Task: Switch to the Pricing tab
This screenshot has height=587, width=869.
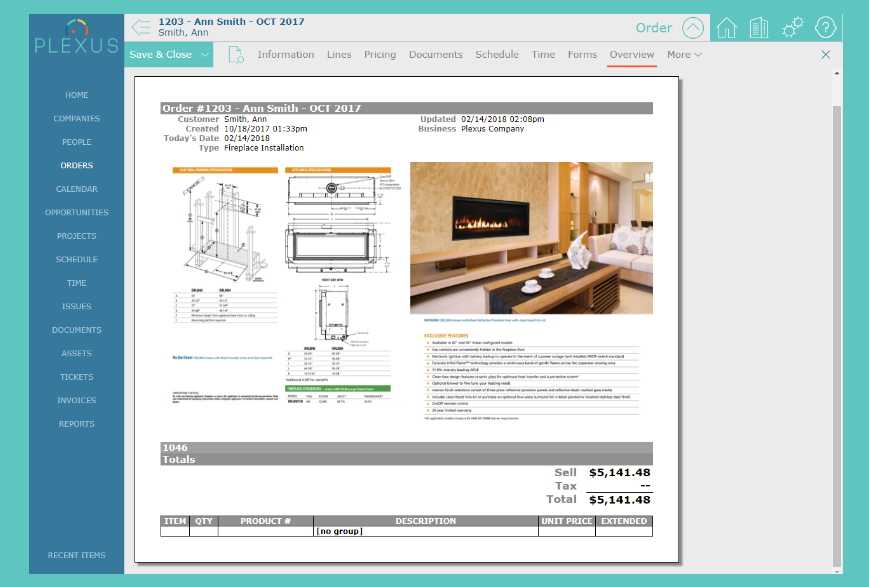Action: (x=380, y=54)
